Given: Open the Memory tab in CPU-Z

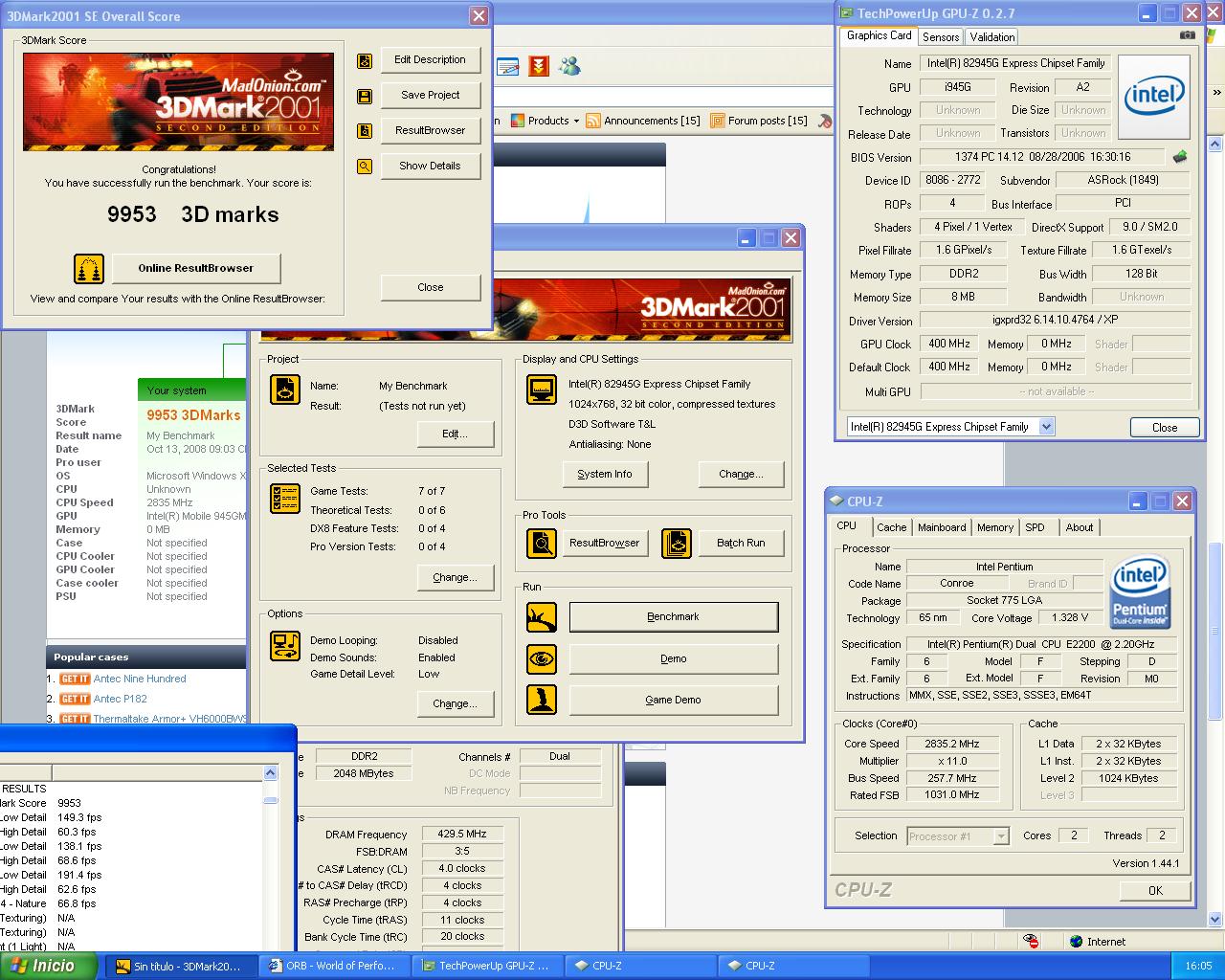Looking at the screenshot, I should pyautogui.click(x=995, y=527).
